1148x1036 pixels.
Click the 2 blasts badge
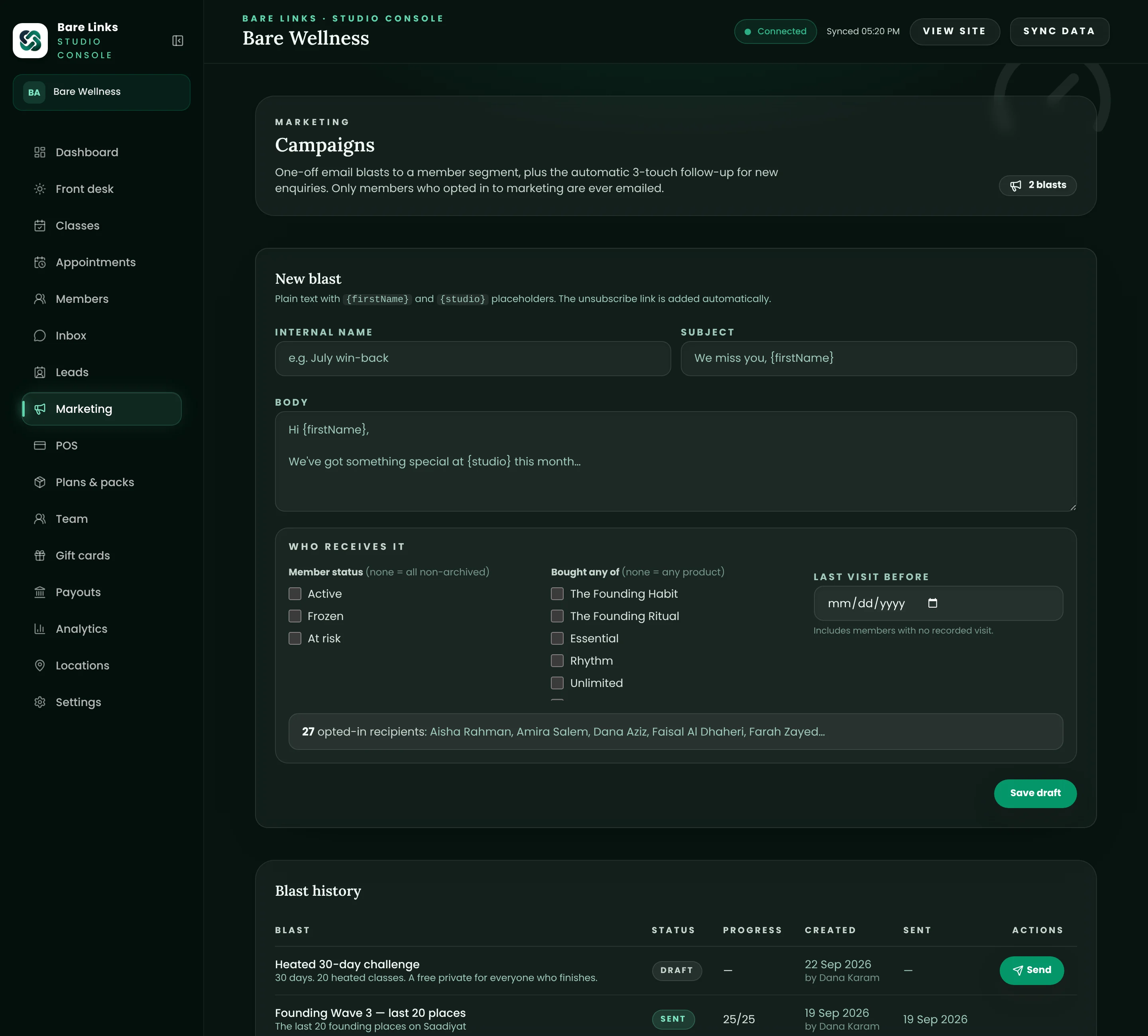[1037, 186]
